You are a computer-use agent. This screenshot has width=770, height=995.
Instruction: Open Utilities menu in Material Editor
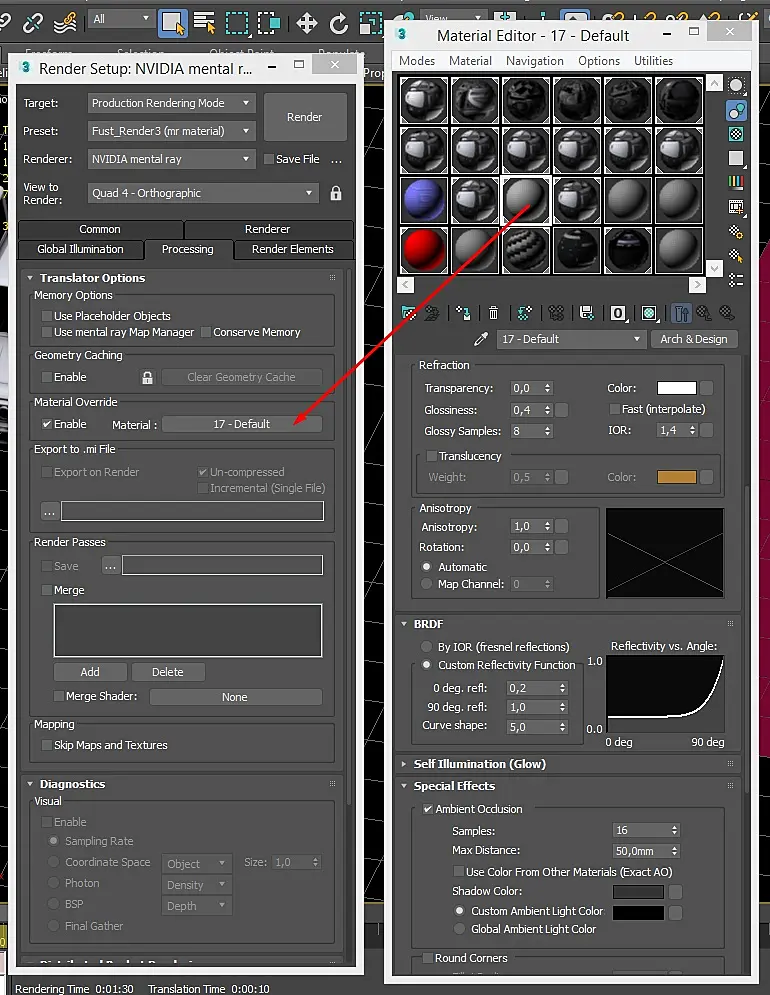point(653,61)
